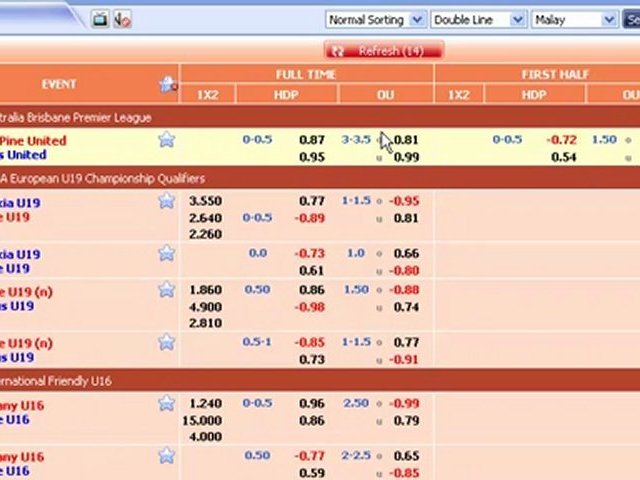Click star for U16 match with -0.77 odds
This screenshot has width=640, height=480.
166,456
